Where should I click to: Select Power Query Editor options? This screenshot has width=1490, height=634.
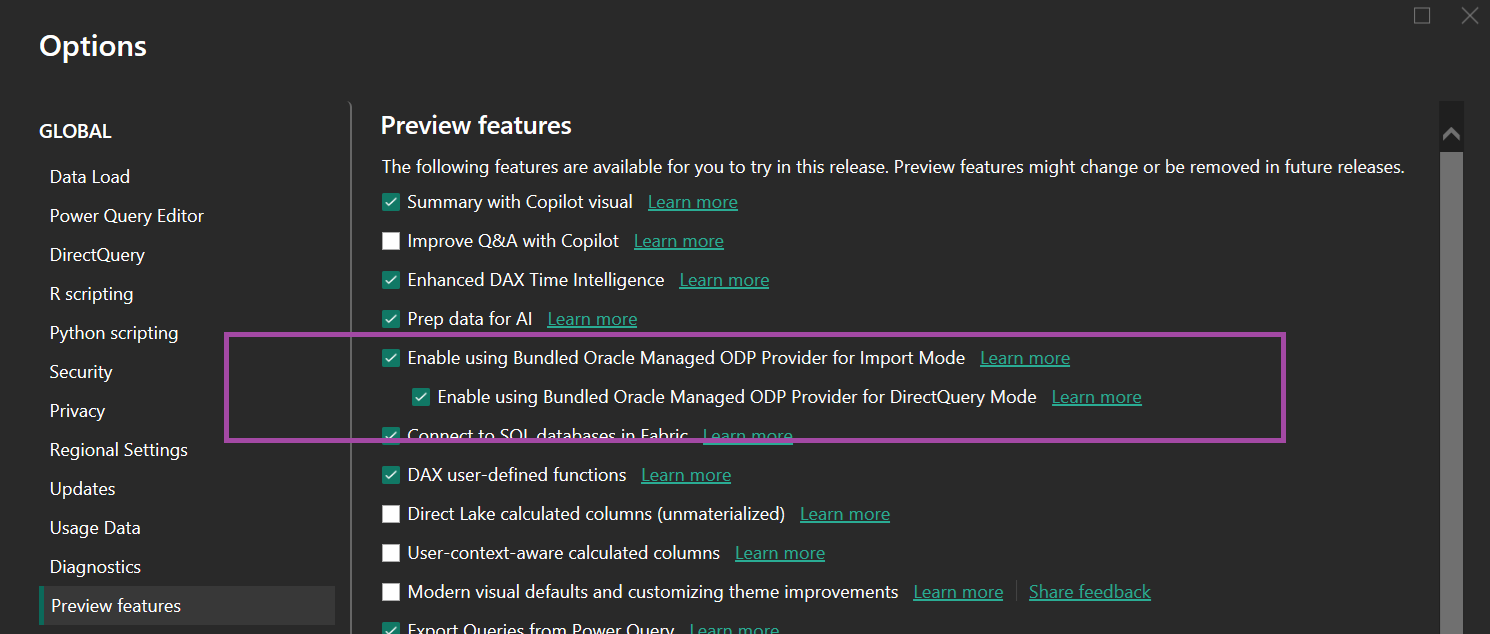127,216
